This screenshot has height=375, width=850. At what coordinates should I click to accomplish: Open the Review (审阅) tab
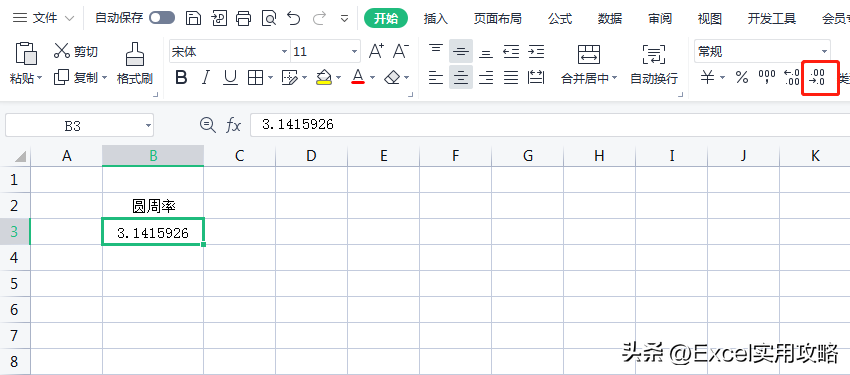coord(660,18)
